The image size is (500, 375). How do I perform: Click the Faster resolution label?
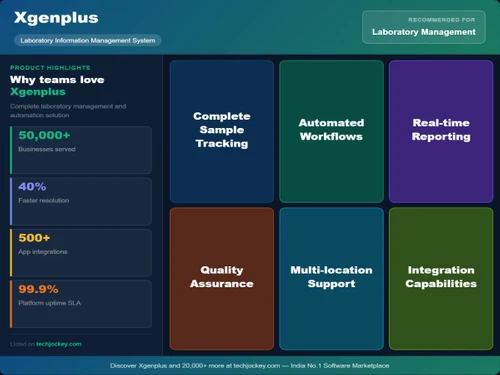tap(44, 201)
